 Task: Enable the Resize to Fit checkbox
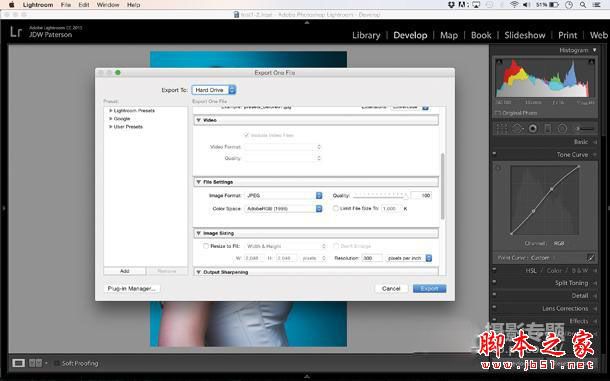[x=206, y=246]
